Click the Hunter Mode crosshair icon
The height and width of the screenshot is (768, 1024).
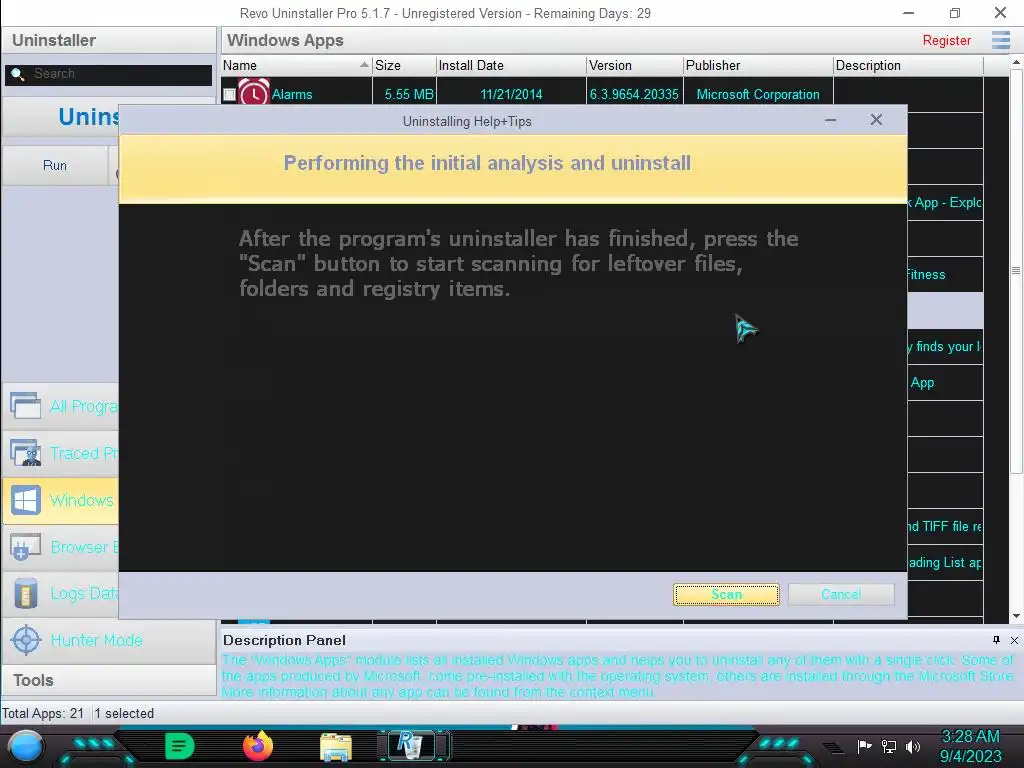point(26,640)
